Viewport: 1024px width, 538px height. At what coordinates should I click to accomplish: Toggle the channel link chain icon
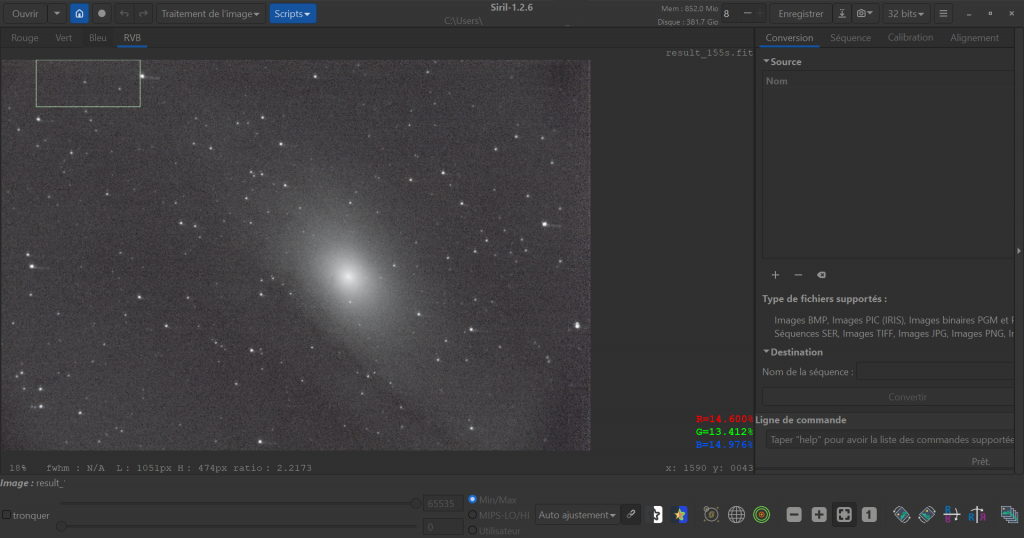pyautogui.click(x=630, y=514)
